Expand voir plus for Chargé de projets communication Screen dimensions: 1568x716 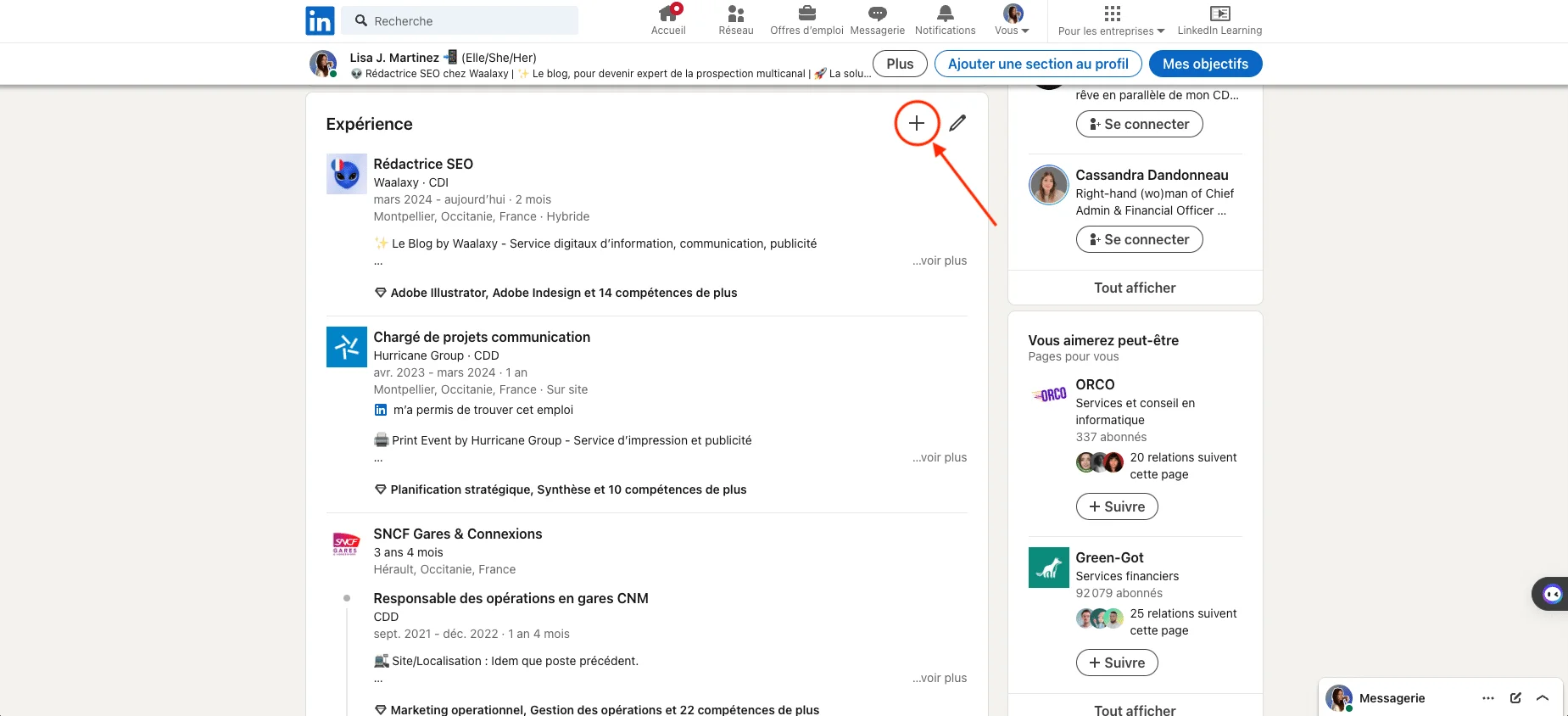point(940,457)
